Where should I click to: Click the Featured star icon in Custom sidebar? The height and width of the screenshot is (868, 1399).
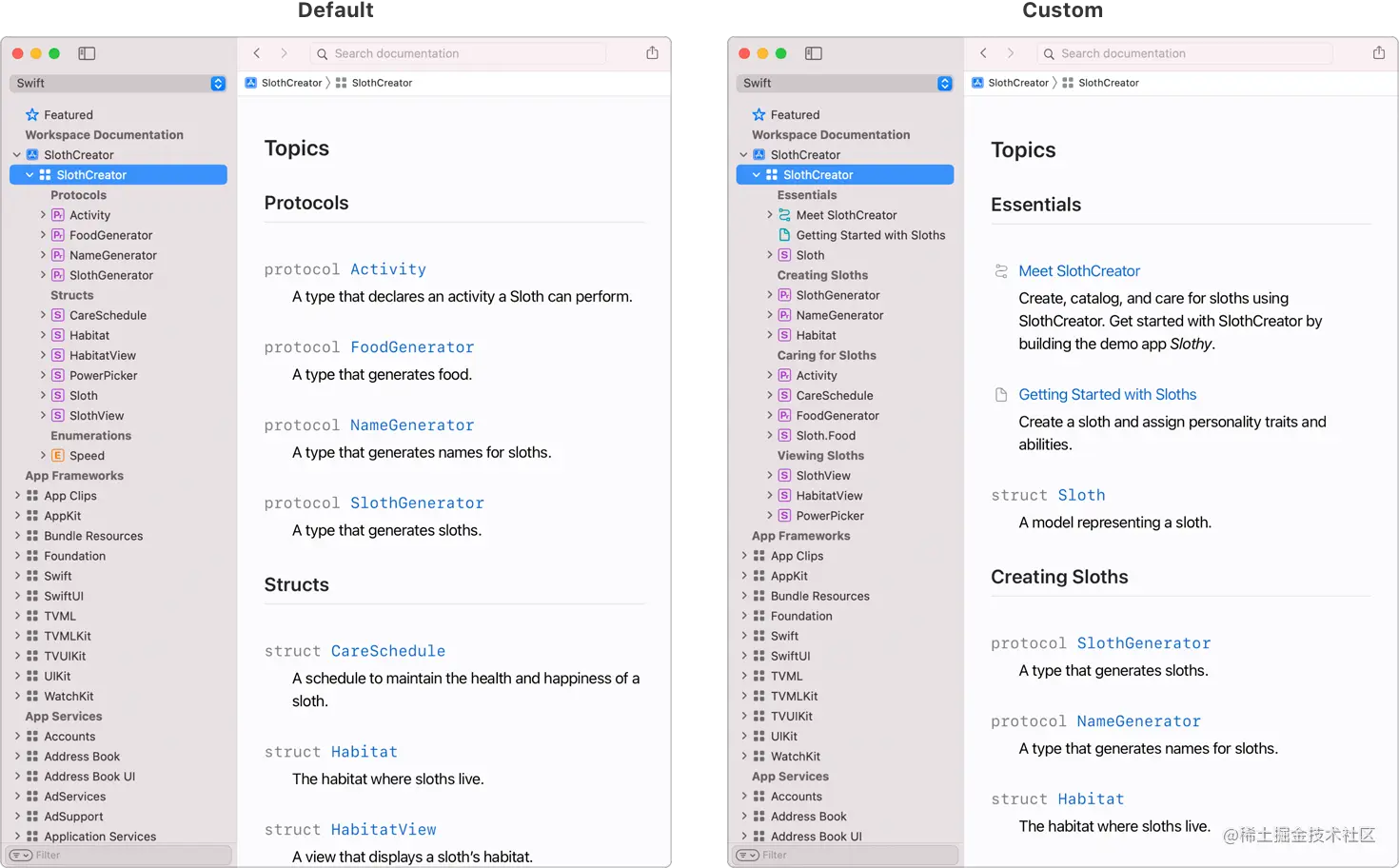coord(759,114)
